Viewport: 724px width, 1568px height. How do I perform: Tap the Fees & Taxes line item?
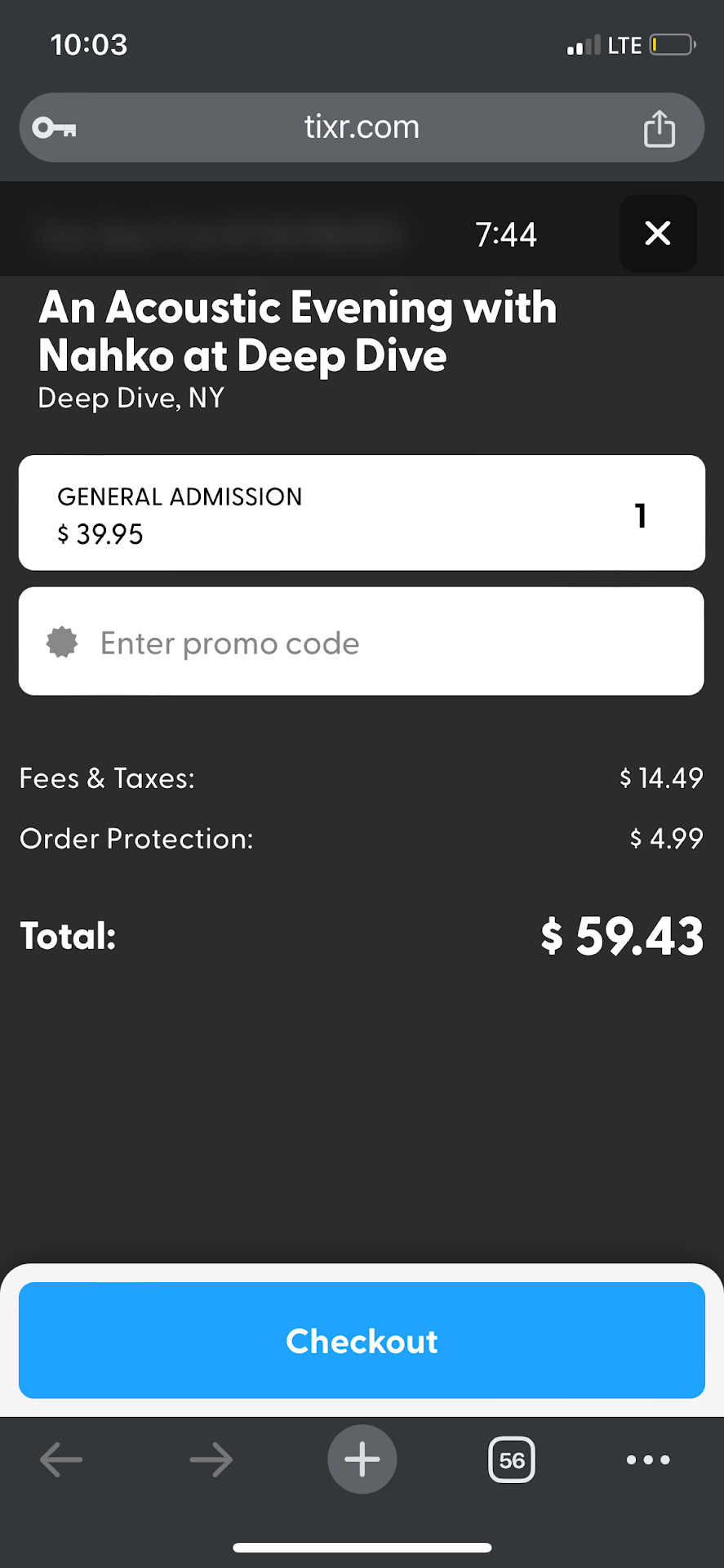[x=107, y=778]
